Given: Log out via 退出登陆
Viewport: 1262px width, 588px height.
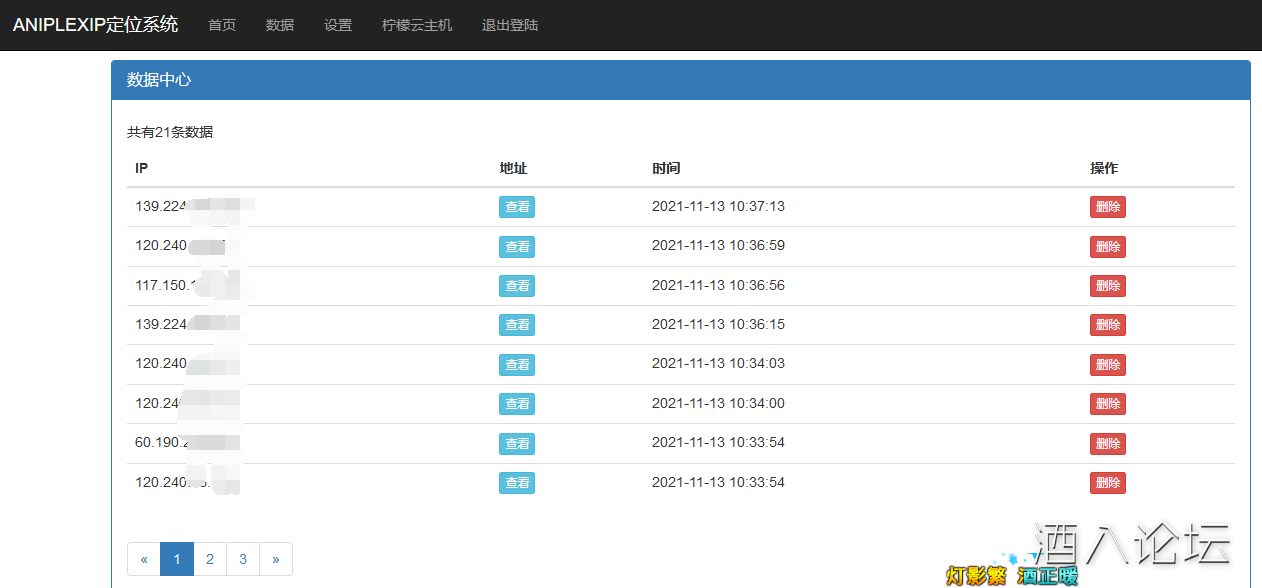Looking at the screenshot, I should click(x=510, y=25).
